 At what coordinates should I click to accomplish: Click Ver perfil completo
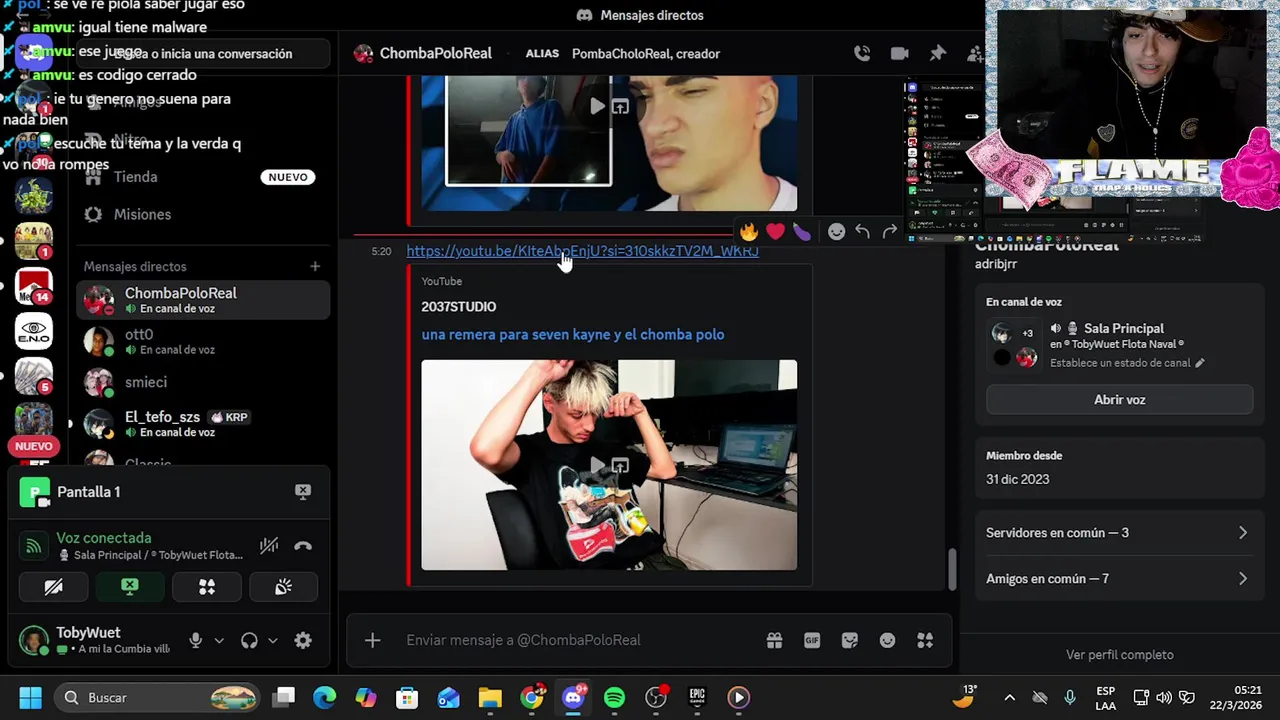click(x=1119, y=655)
